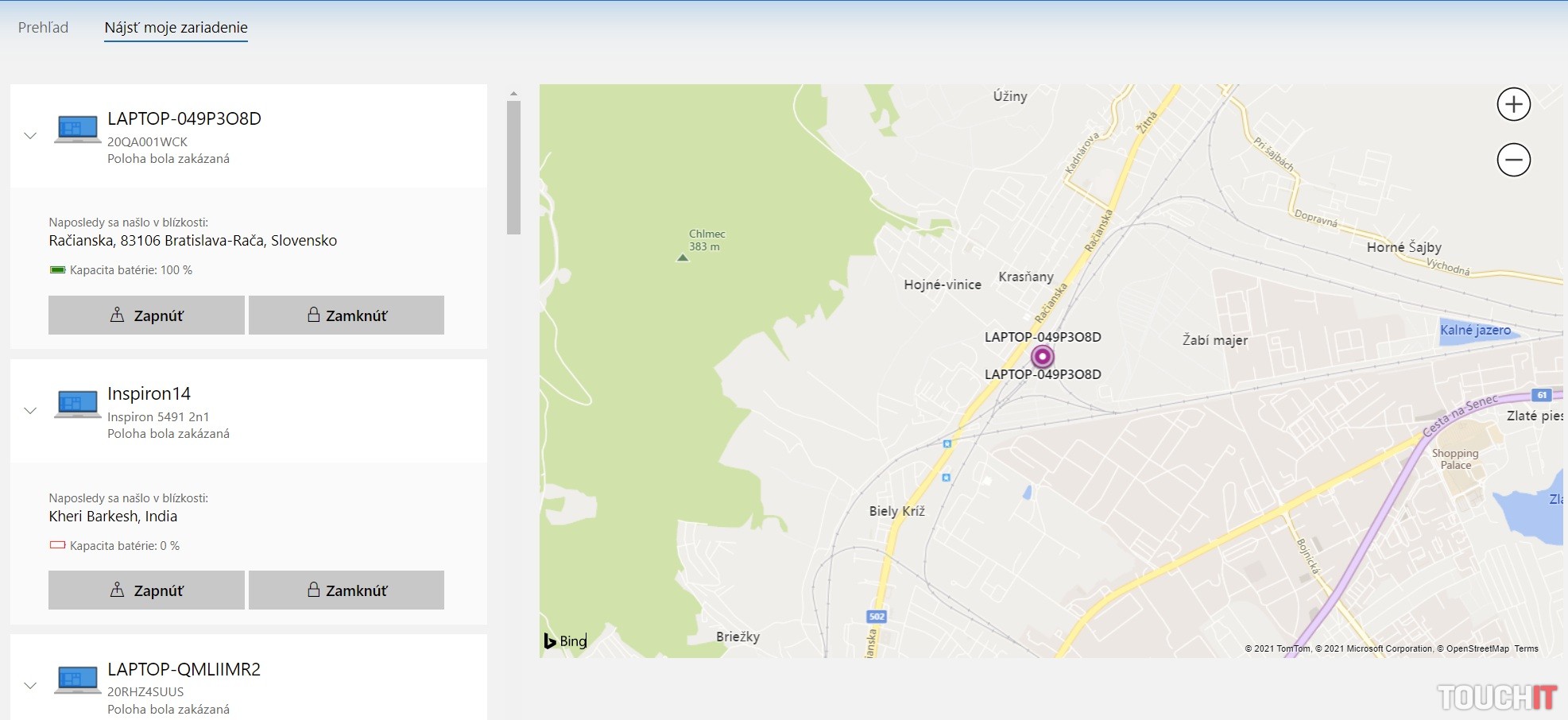
Task: Click the route 61 road shield
Action: [x=1542, y=395]
